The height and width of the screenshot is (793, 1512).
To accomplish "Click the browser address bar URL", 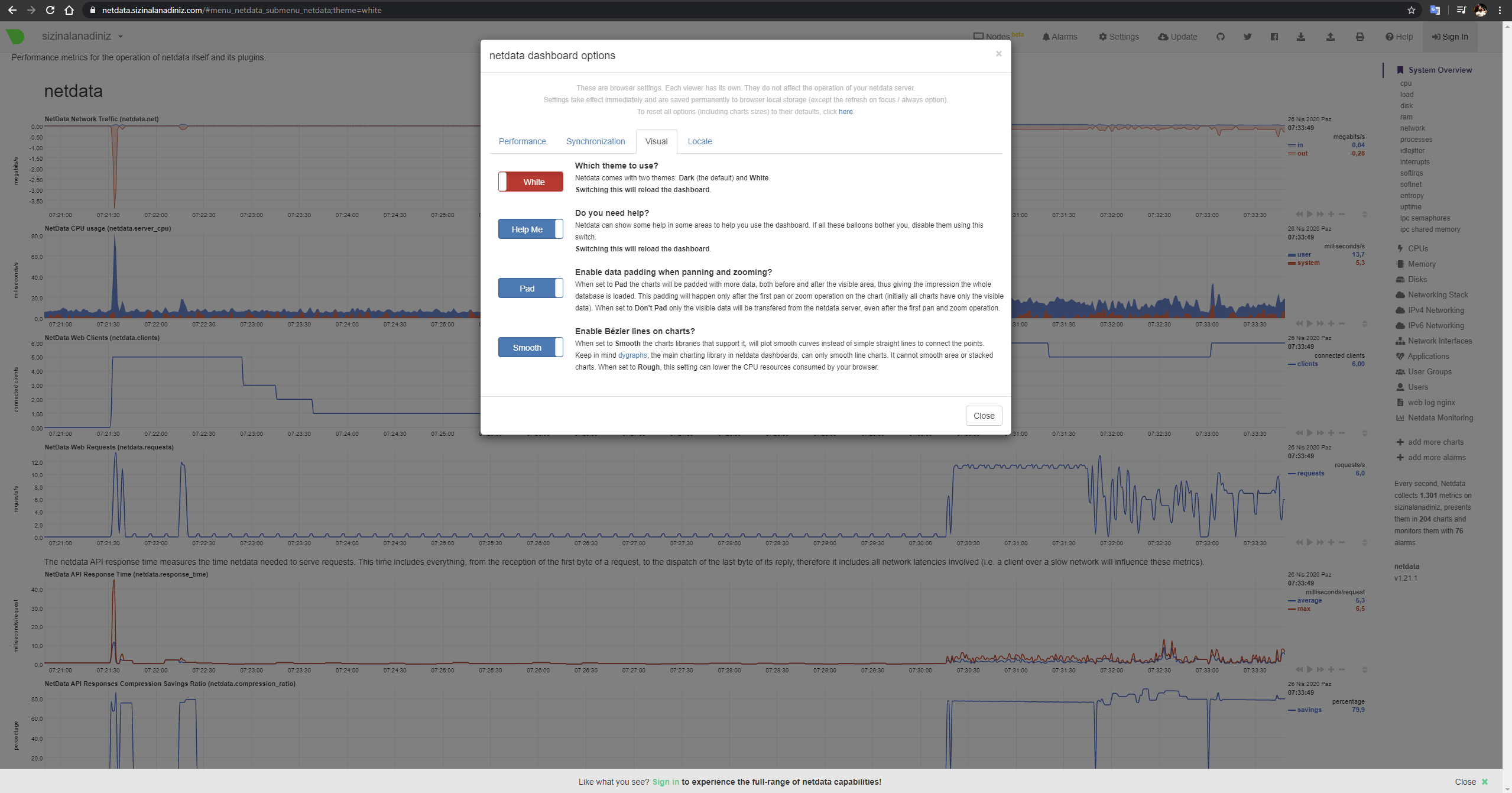I will [241, 10].
